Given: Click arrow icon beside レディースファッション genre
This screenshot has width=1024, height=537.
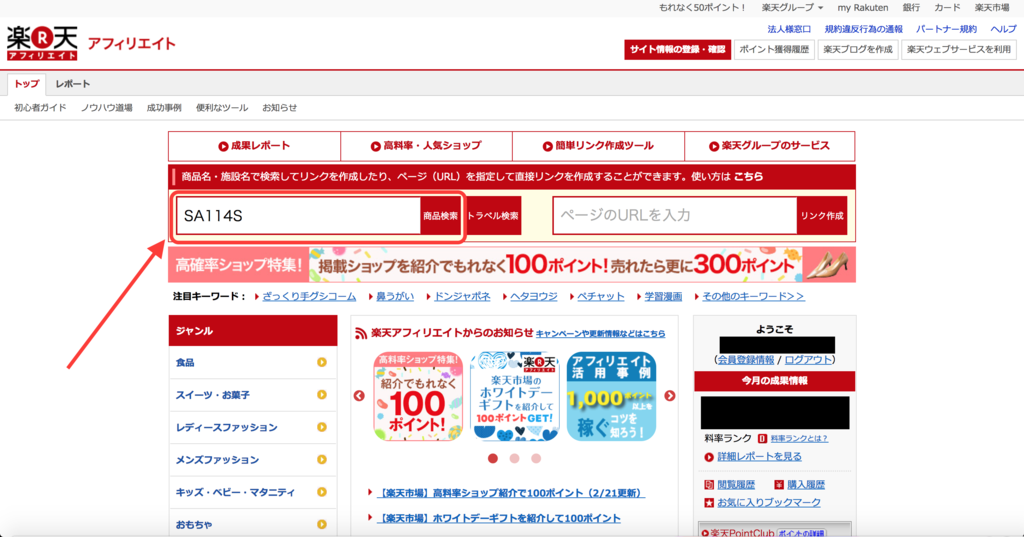Looking at the screenshot, I should pos(322,427).
